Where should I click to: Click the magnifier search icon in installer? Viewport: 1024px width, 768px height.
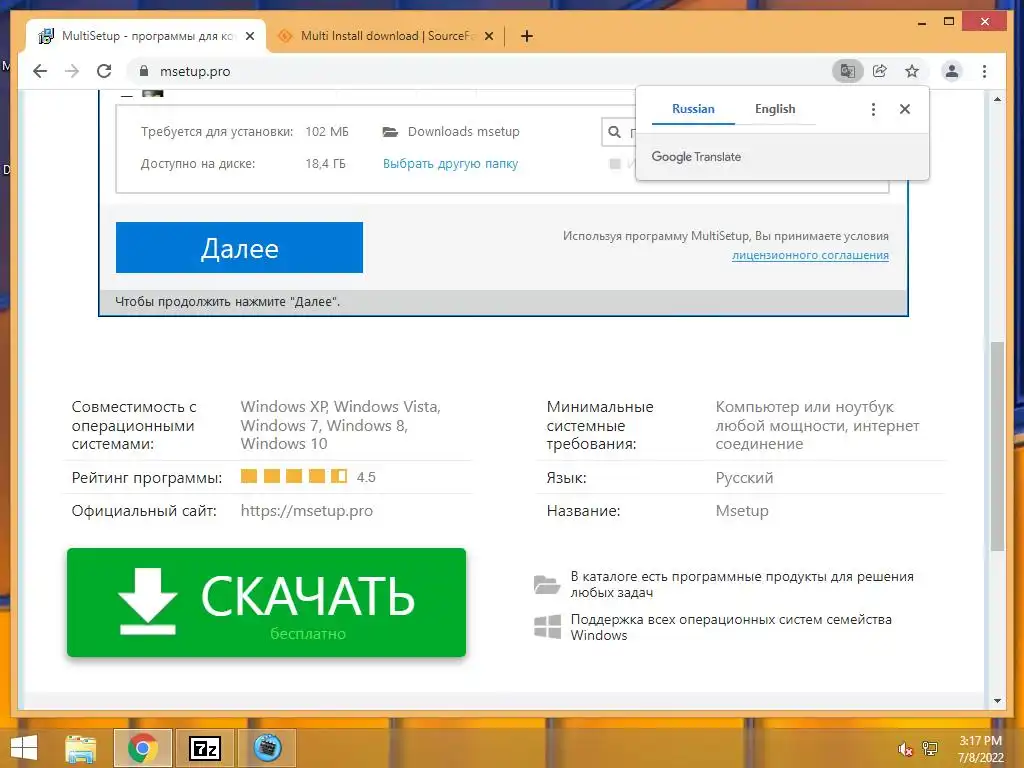615,133
